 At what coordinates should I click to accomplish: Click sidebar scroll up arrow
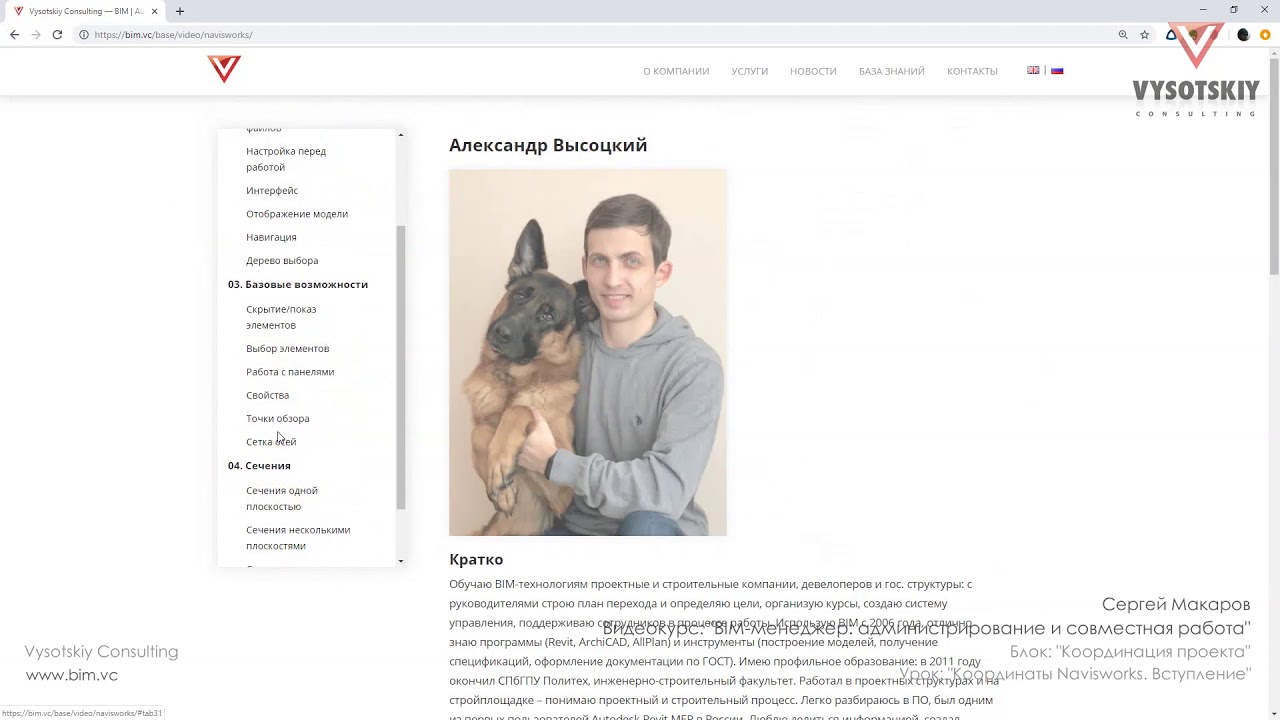pyautogui.click(x=401, y=134)
